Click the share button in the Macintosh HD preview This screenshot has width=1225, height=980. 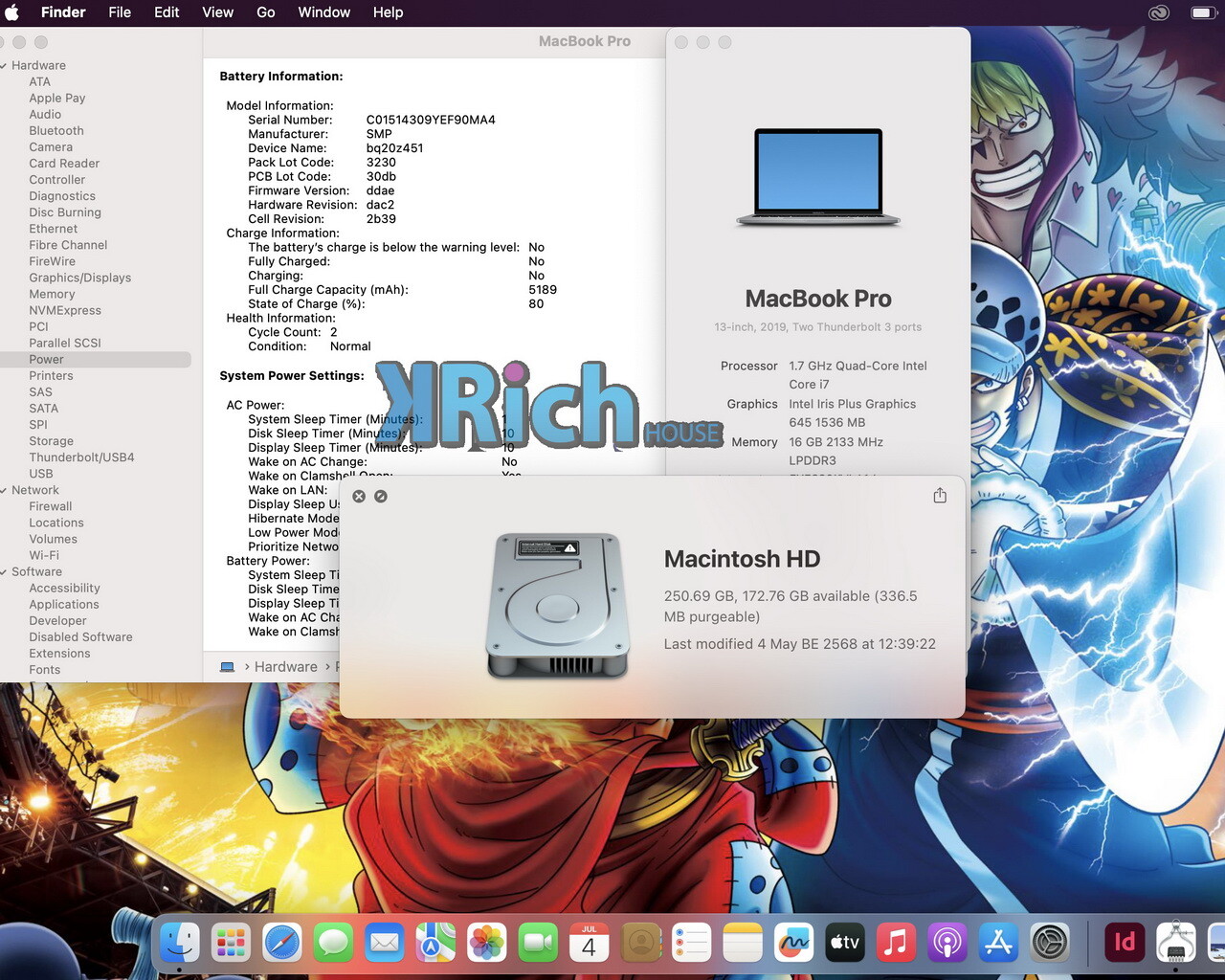pos(940,495)
